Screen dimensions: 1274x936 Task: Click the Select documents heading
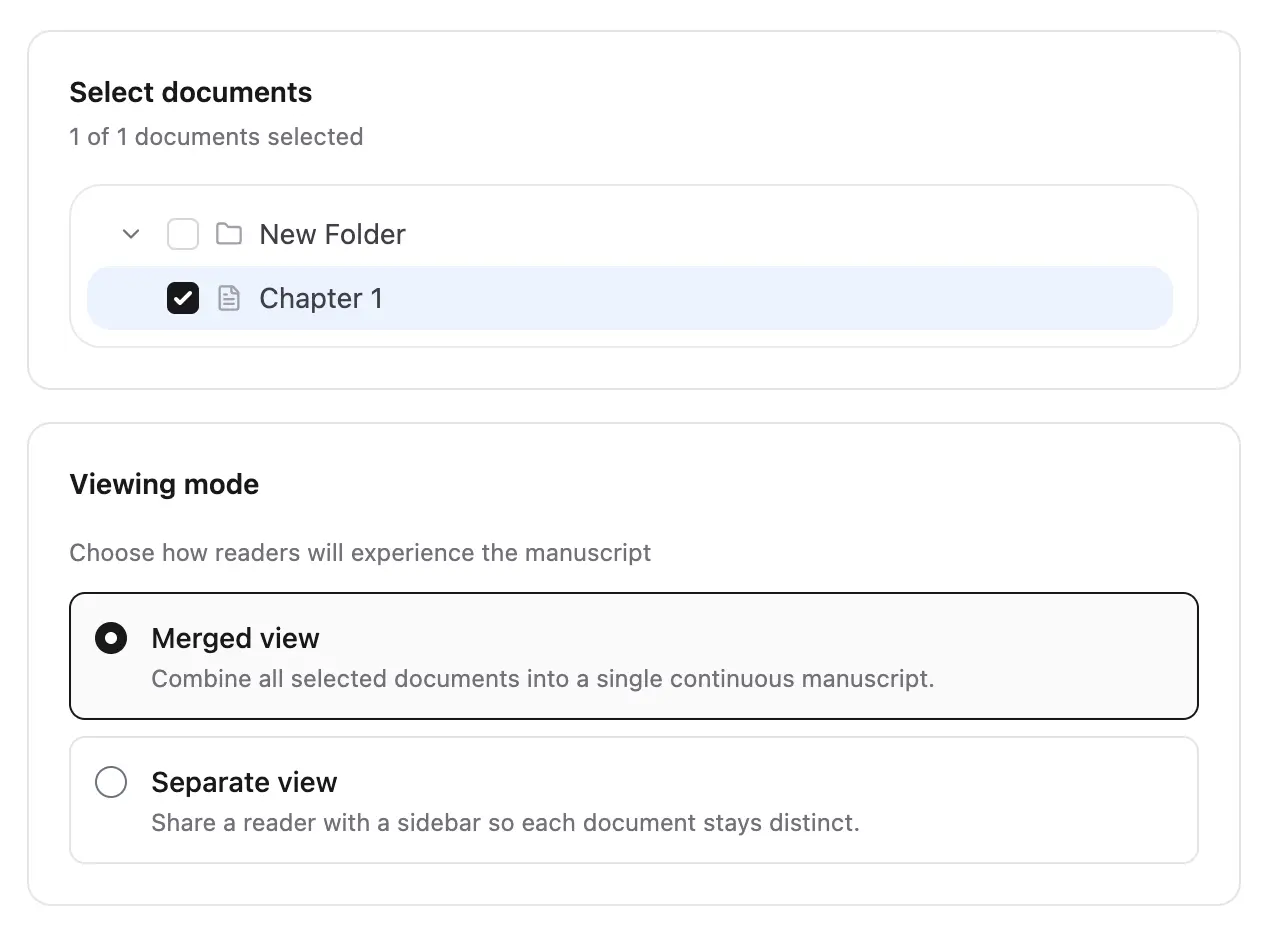point(190,92)
